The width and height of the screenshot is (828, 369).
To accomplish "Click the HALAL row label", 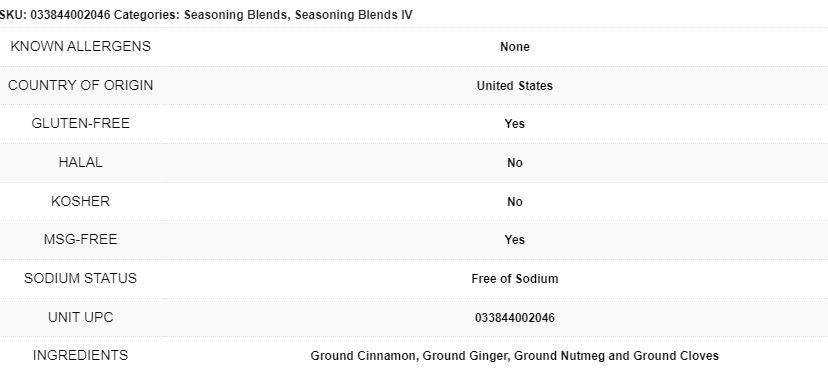I will [81, 163].
